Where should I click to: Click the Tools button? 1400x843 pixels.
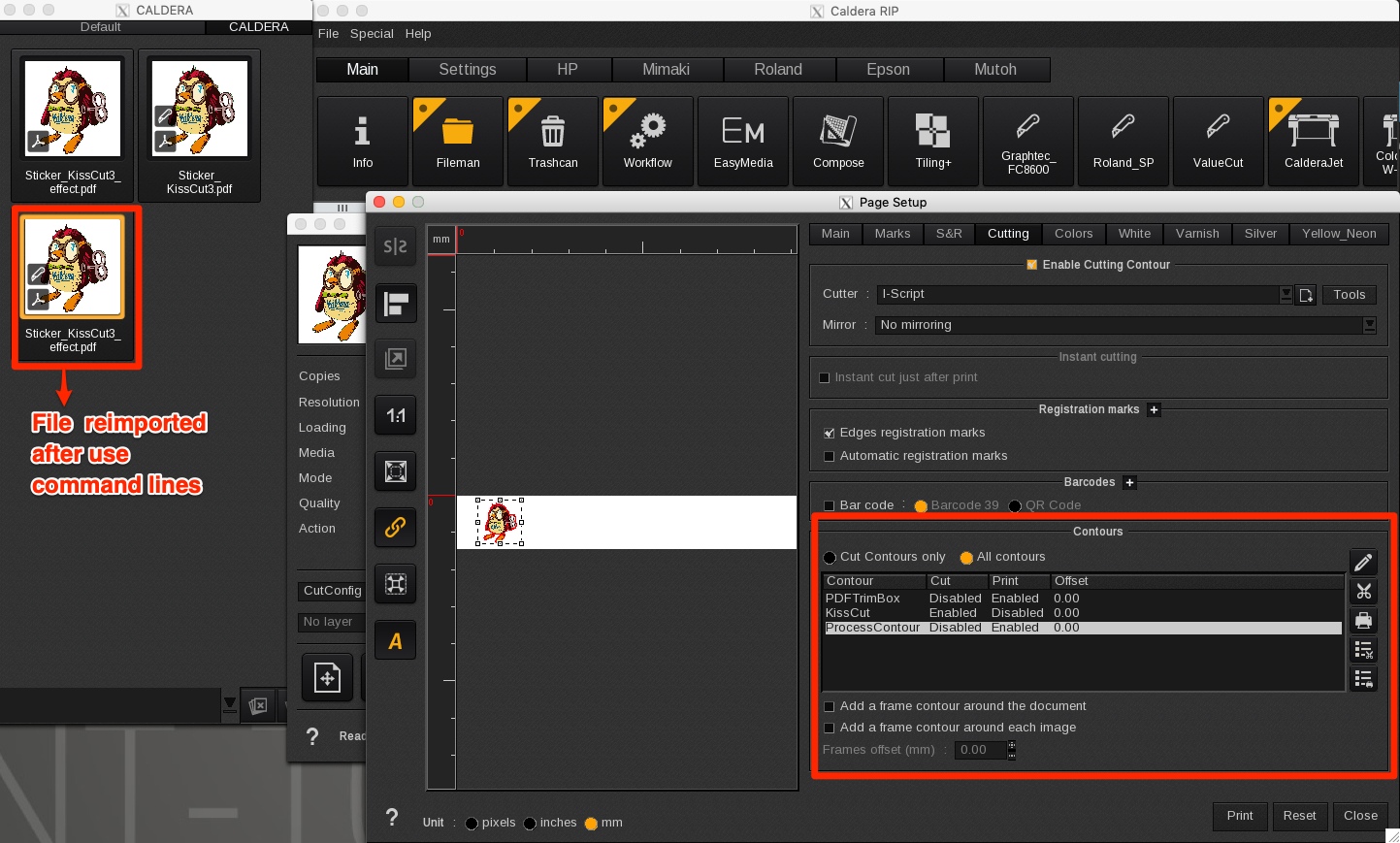[1349, 295]
